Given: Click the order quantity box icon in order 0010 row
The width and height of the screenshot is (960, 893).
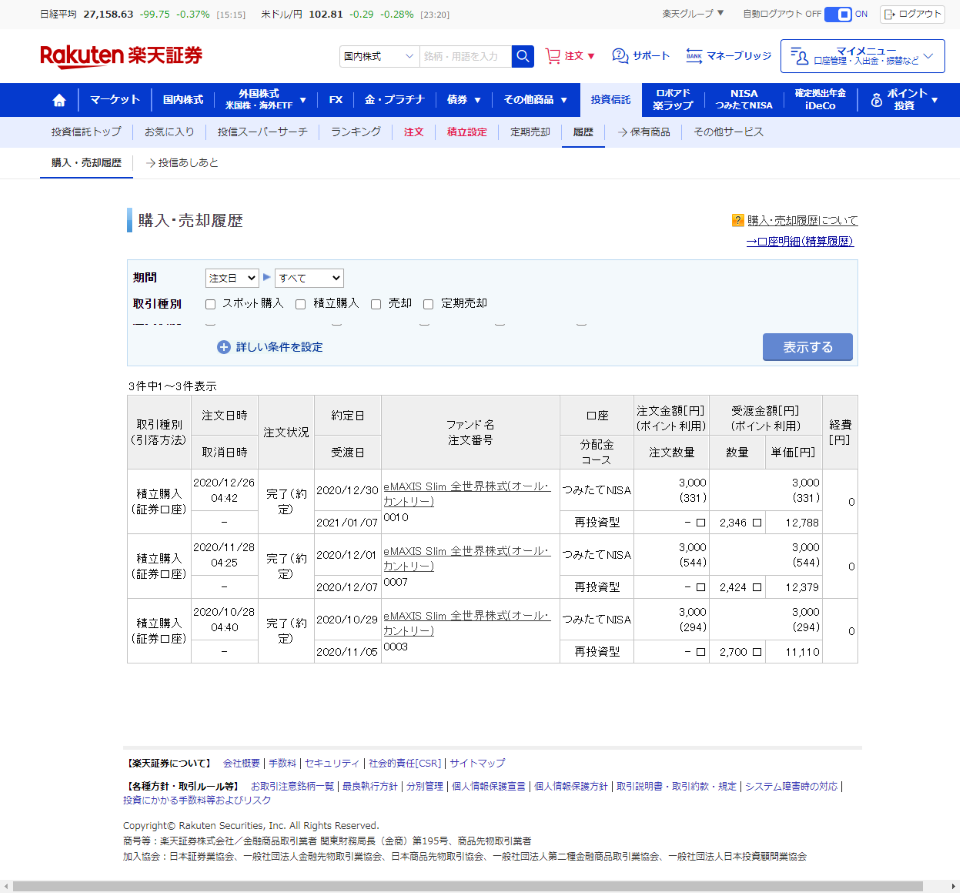Looking at the screenshot, I should coord(700,523).
